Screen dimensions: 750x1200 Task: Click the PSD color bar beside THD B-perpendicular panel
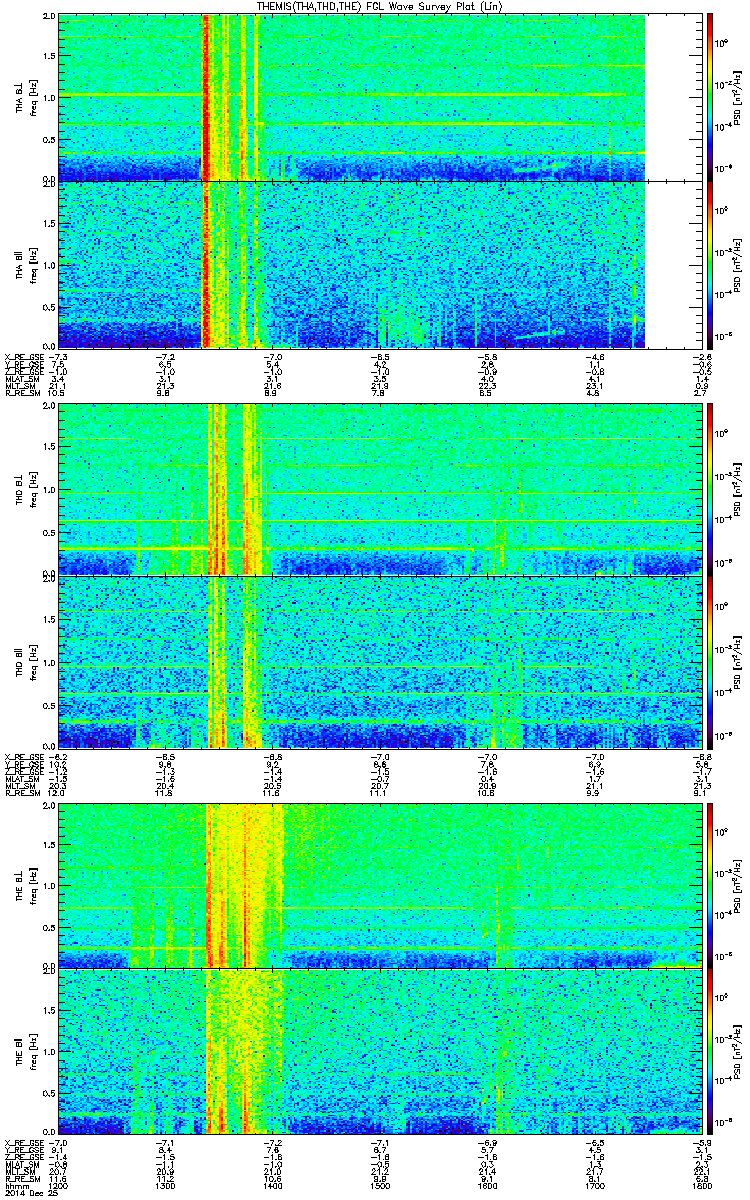[x=710, y=489]
